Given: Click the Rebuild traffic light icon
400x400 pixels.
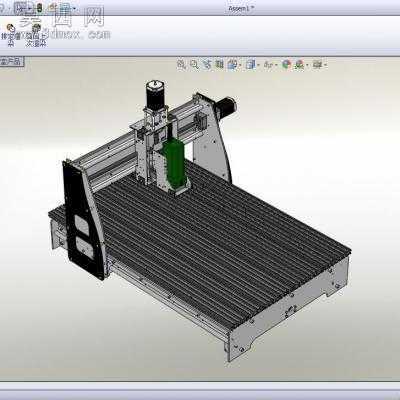Looking at the screenshot, I should (39, 8).
